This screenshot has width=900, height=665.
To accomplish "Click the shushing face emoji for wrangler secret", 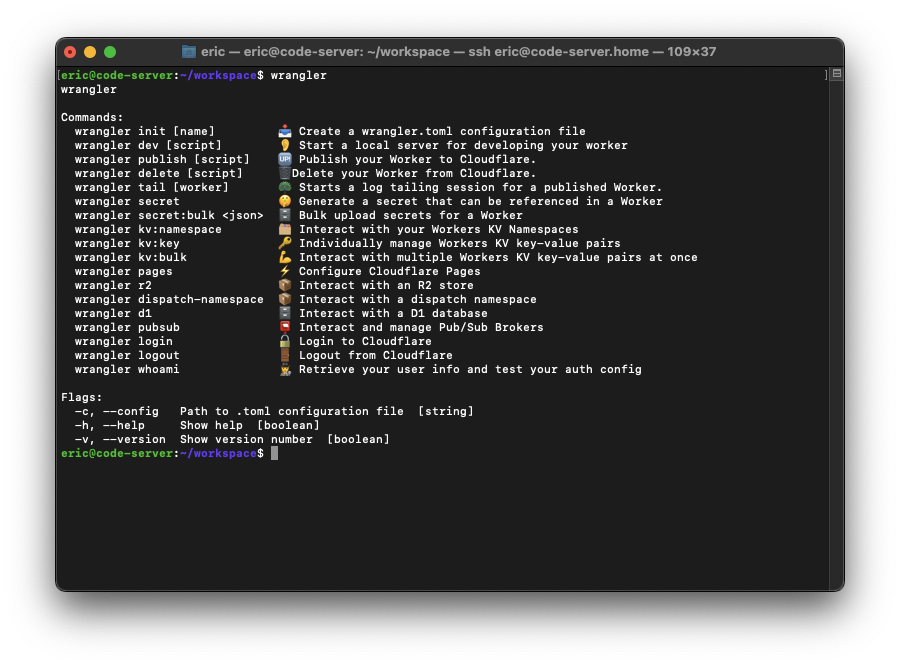I will click(285, 201).
